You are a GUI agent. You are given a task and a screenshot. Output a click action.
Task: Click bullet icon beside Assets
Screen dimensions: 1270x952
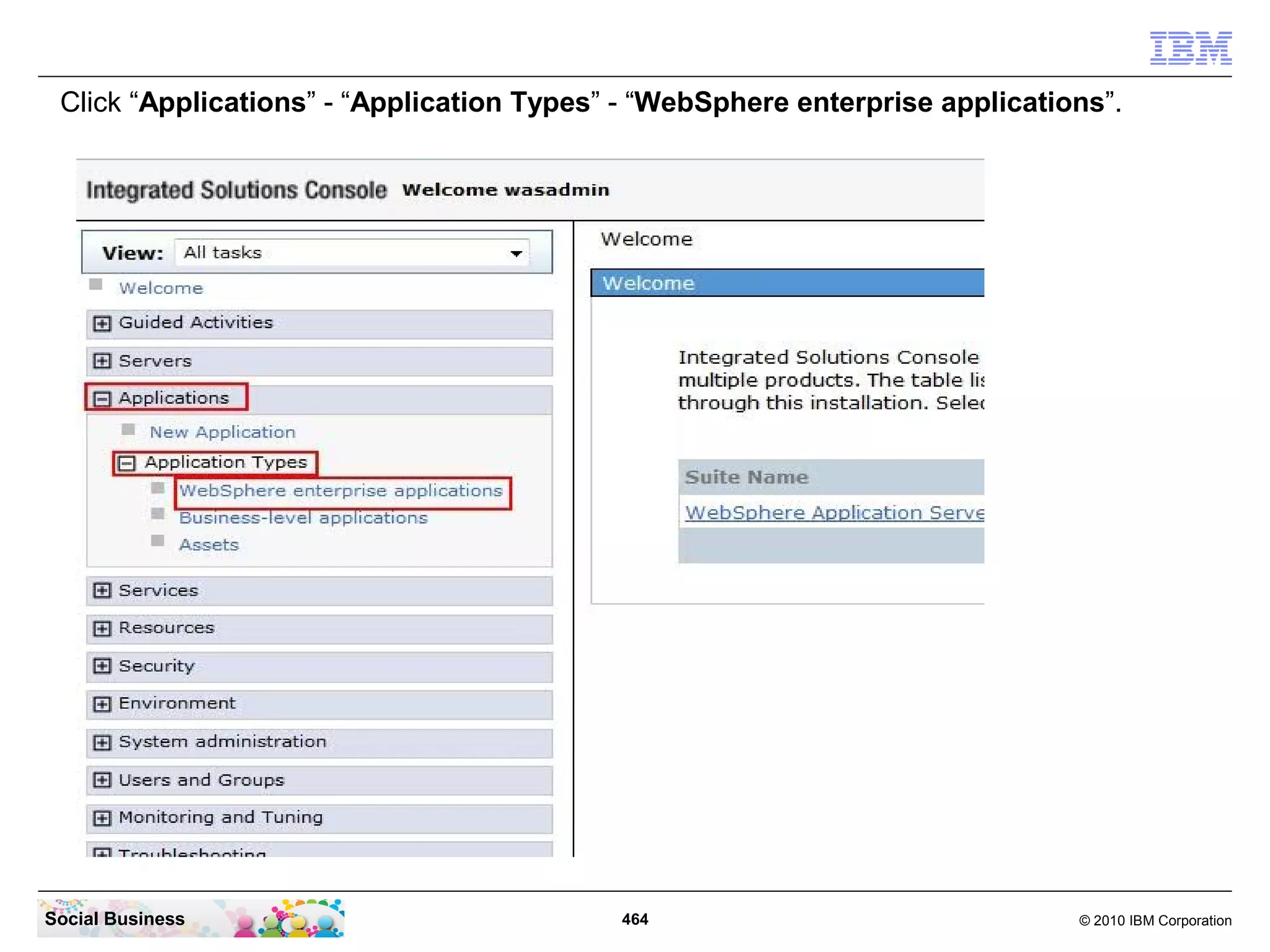(158, 540)
